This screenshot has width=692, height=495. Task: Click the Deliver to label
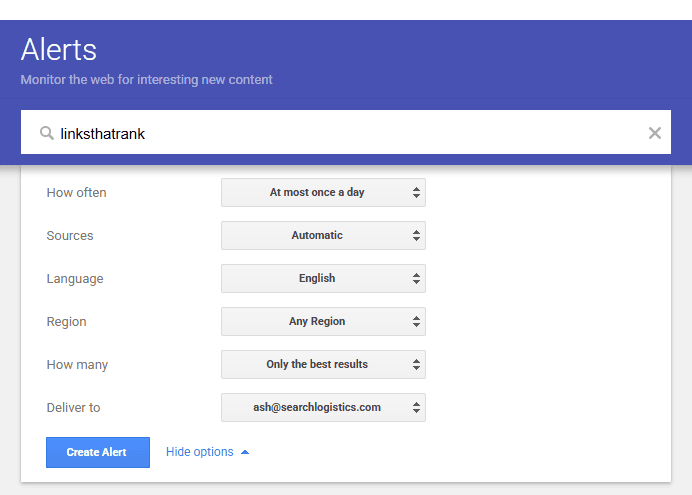(x=73, y=408)
